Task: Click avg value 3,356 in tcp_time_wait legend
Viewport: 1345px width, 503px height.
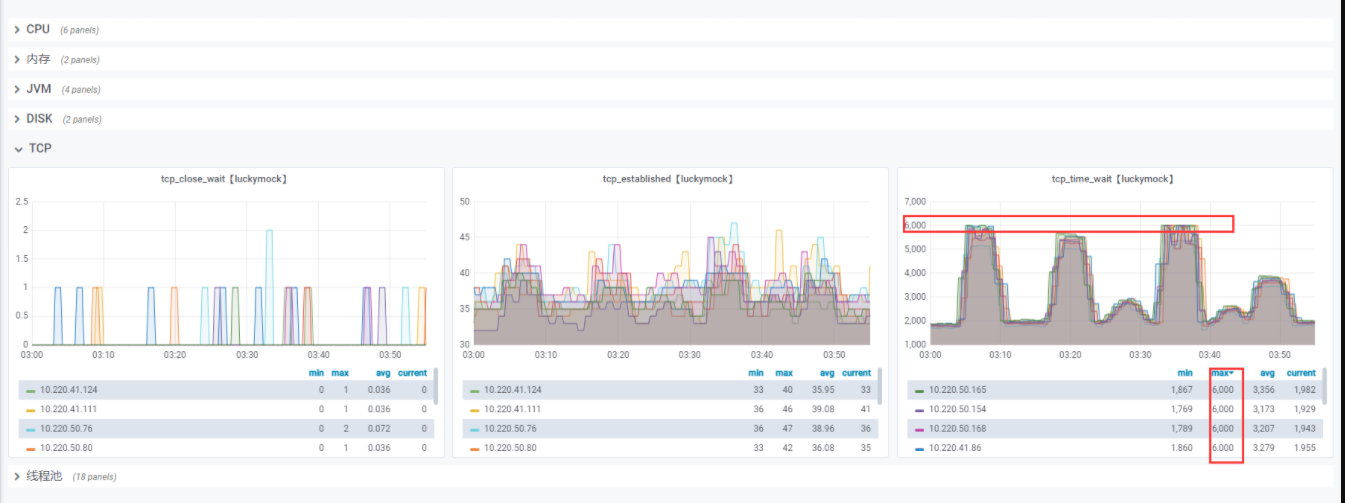Action: (1263, 390)
